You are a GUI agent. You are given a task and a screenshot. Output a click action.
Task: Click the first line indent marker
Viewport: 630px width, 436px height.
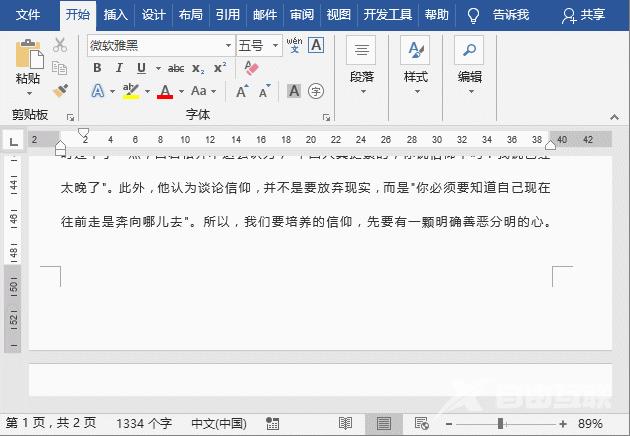click(x=84, y=133)
